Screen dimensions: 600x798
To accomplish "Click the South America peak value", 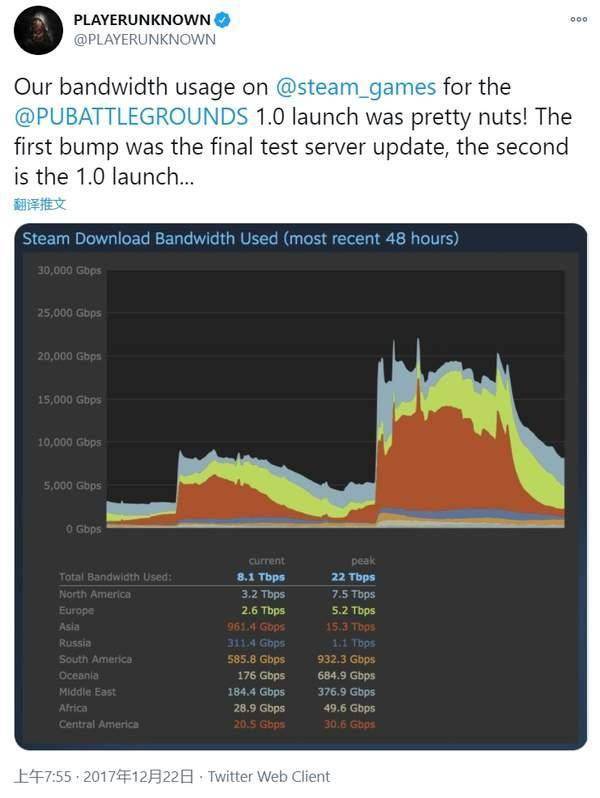I will pyautogui.click(x=349, y=659).
